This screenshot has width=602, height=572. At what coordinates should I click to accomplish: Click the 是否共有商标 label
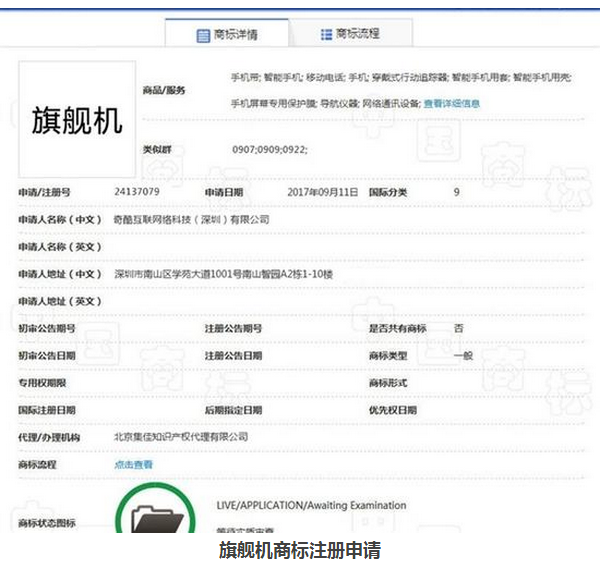398,329
